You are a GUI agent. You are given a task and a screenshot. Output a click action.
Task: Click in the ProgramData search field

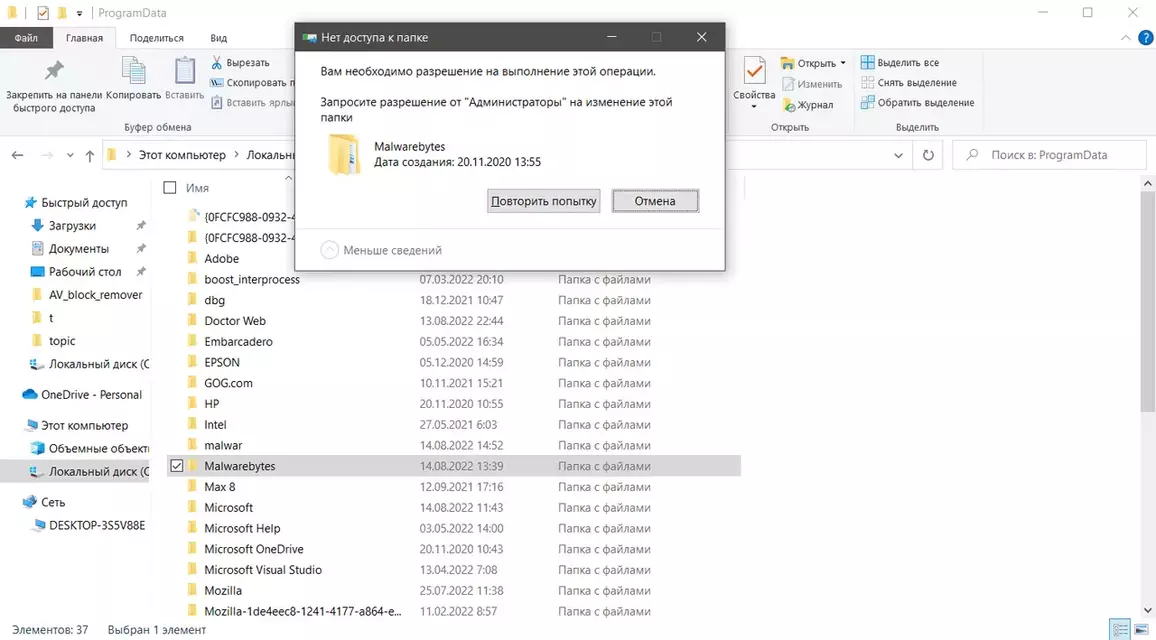coord(1050,155)
